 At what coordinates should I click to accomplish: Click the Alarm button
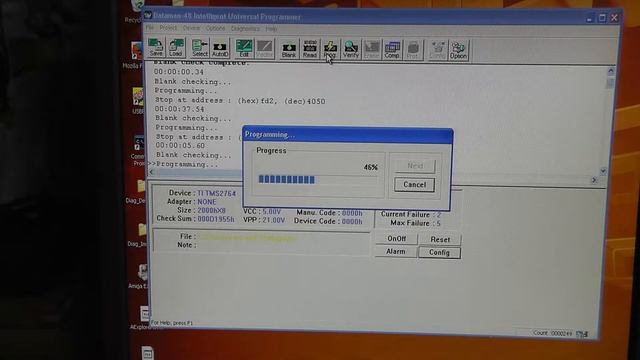point(396,251)
